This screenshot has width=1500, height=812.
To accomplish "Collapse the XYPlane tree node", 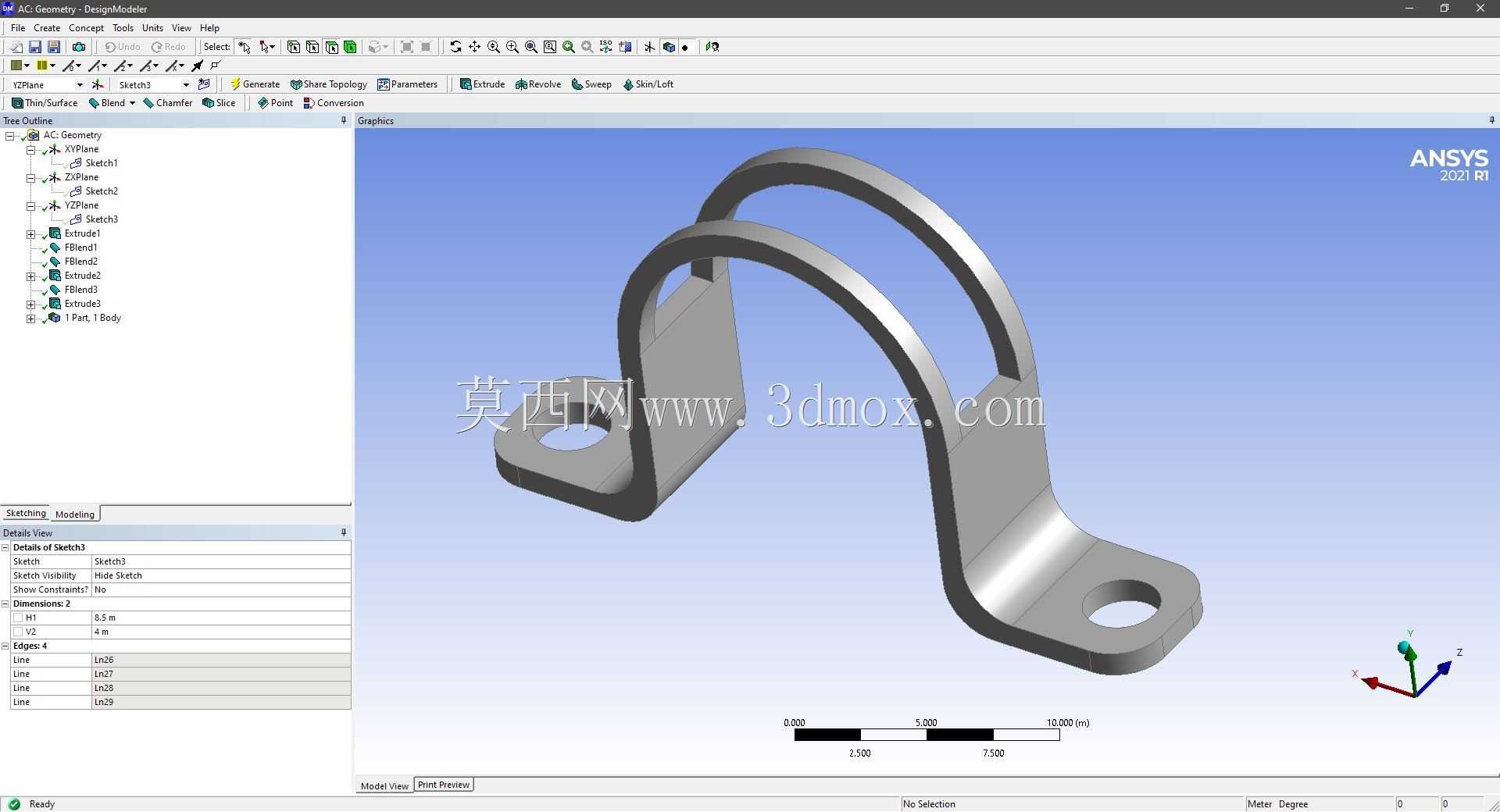I will [x=31, y=149].
